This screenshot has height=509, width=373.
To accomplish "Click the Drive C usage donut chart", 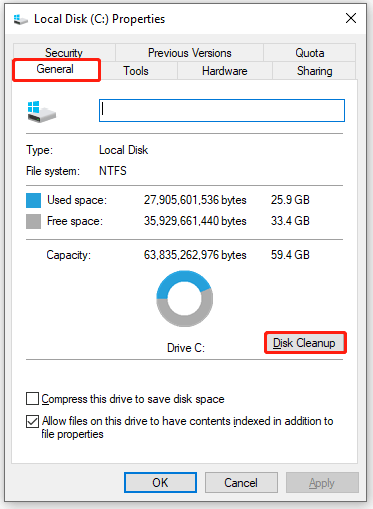I will [184, 299].
